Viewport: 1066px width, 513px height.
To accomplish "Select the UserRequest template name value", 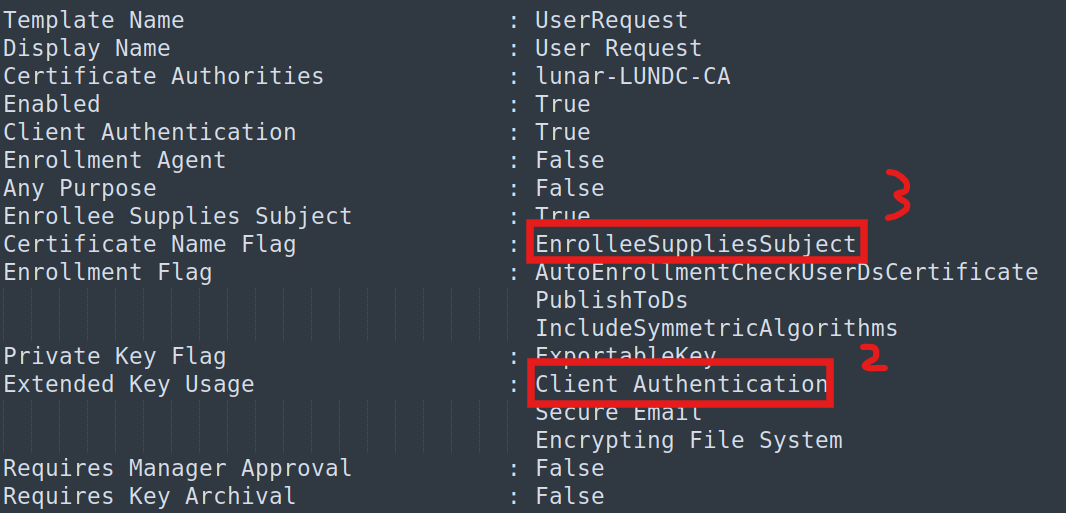I will click(x=611, y=20).
